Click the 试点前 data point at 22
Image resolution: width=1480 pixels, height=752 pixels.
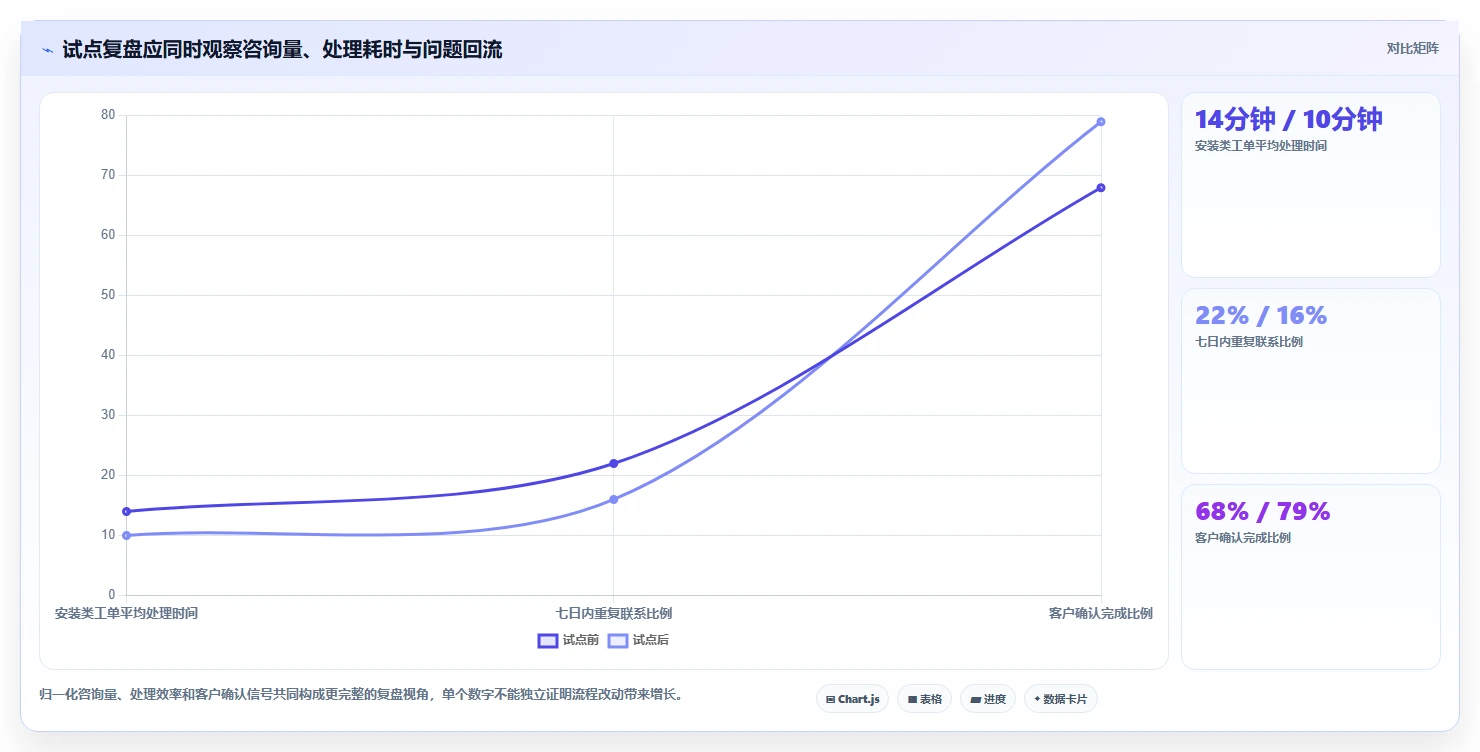tap(613, 463)
